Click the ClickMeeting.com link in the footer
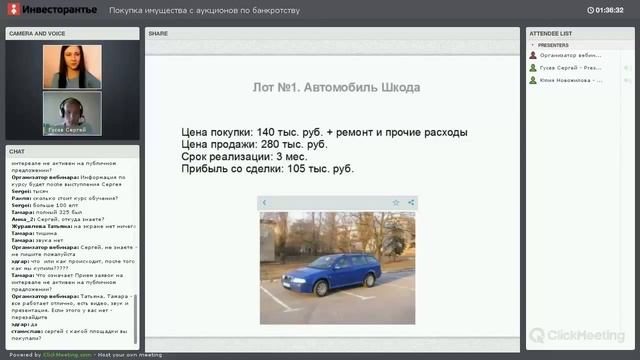 pos(67,355)
